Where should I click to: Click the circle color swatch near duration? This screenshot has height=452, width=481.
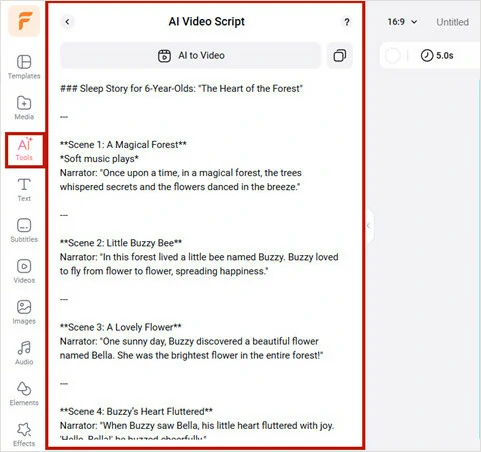pyautogui.click(x=393, y=55)
